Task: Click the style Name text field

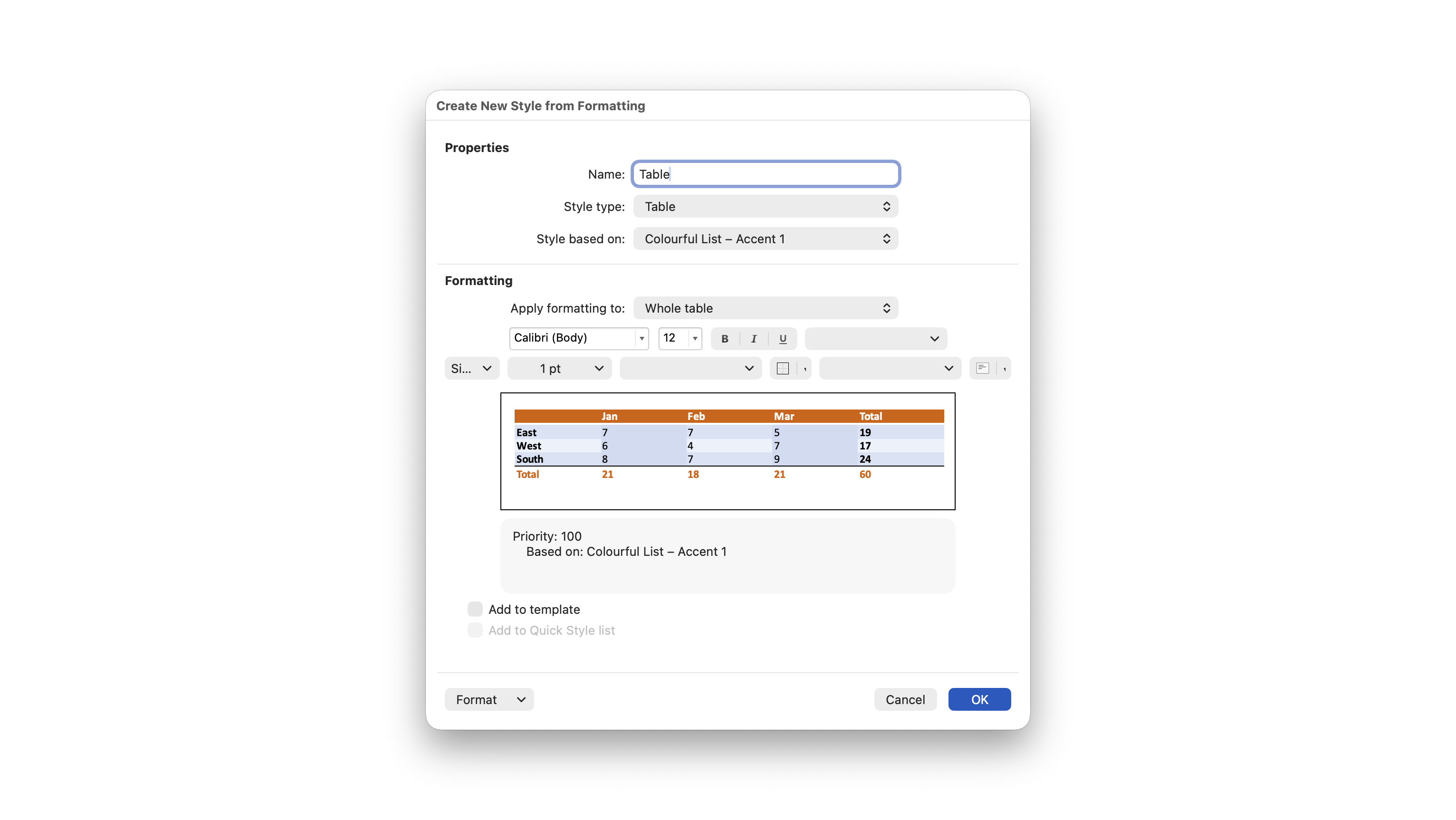Action: click(766, 174)
